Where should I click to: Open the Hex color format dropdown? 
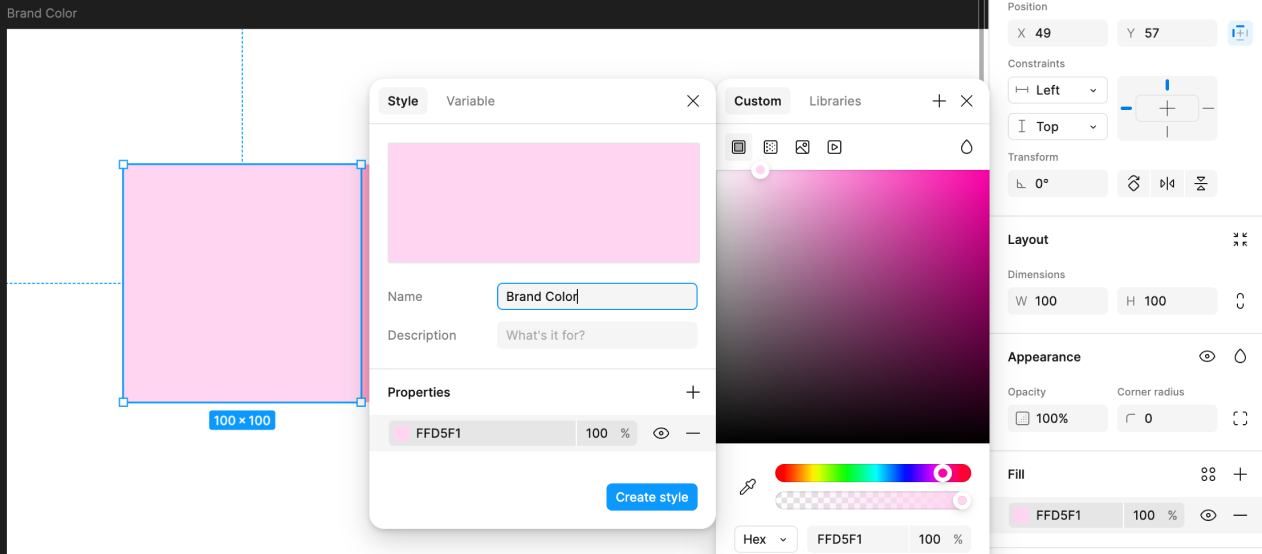(x=766, y=539)
